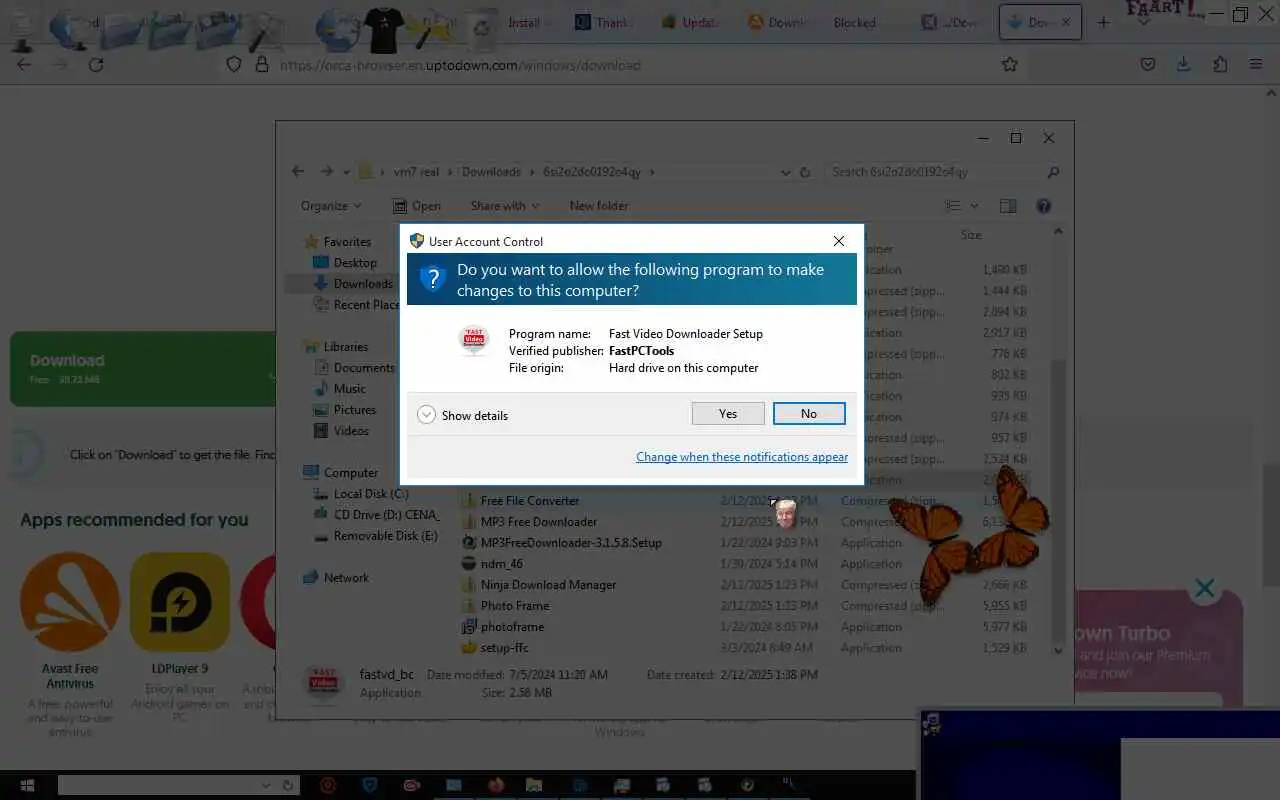Image resolution: width=1280 pixels, height=800 pixels.
Task: Select Downloads in the navigation pane
Action: pos(363,284)
